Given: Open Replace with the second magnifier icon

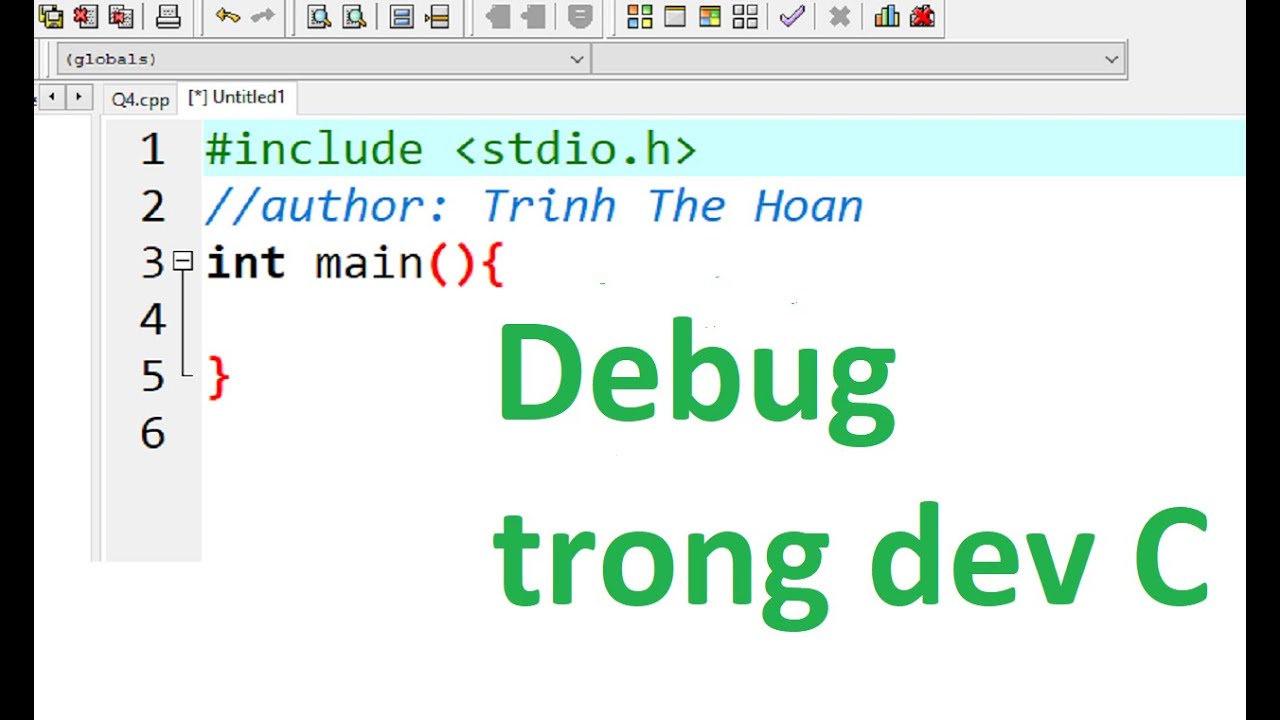Looking at the screenshot, I should pyautogui.click(x=354, y=16).
